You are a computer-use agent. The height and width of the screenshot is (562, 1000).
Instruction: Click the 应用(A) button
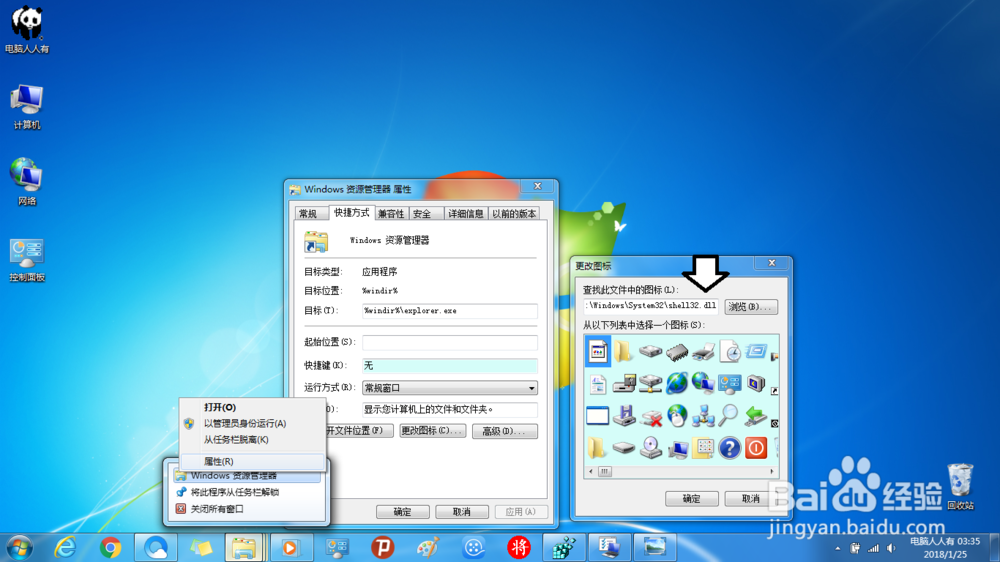[x=521, y=512]
